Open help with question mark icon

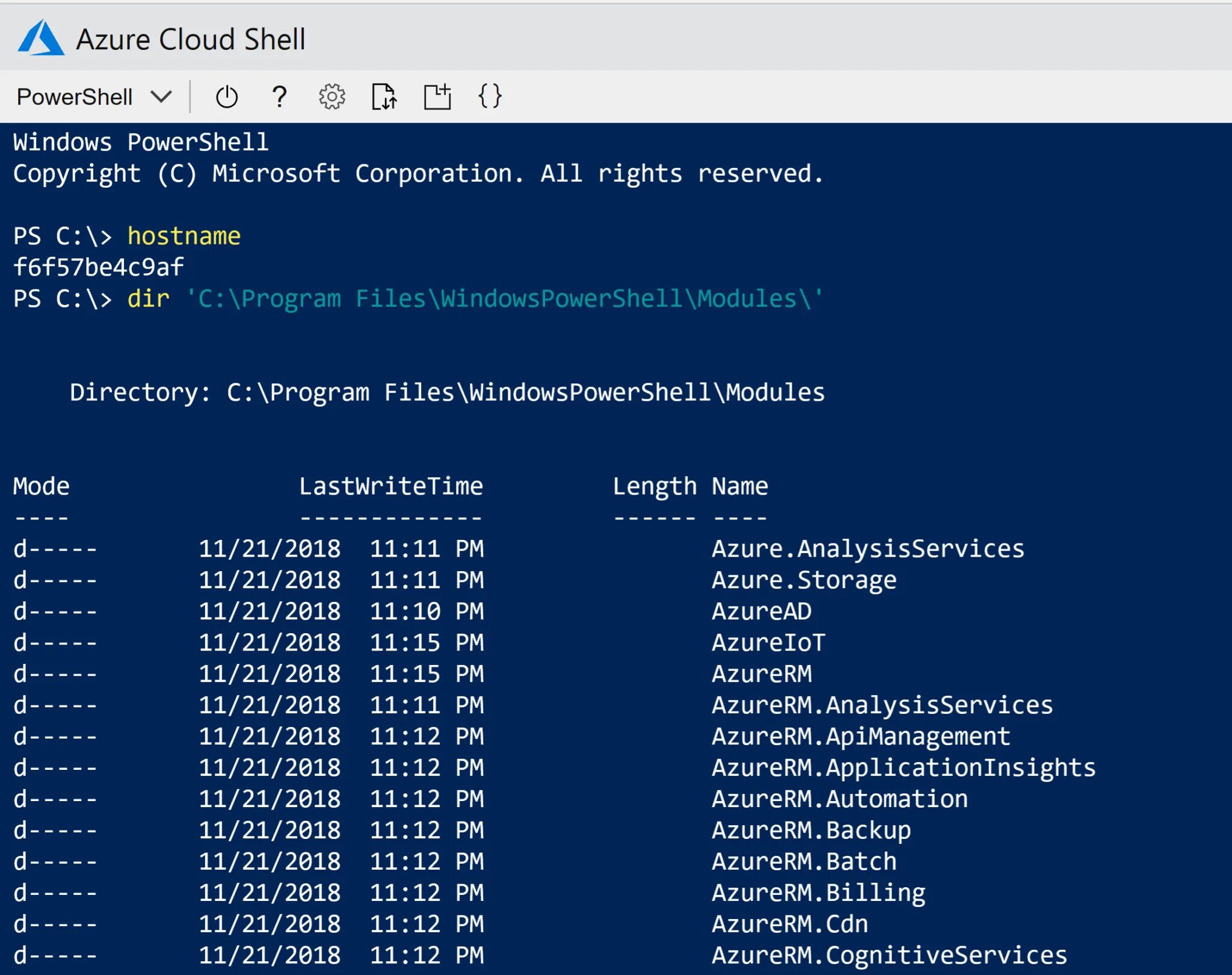point(279,97)
